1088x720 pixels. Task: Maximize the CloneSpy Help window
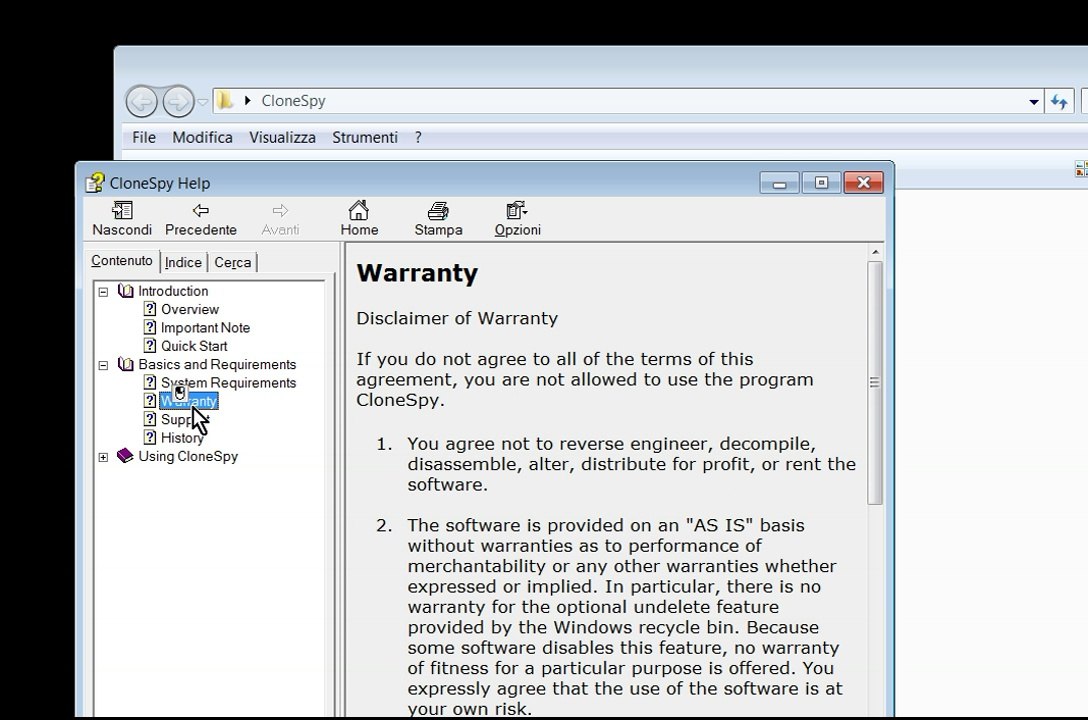[821, 183]
